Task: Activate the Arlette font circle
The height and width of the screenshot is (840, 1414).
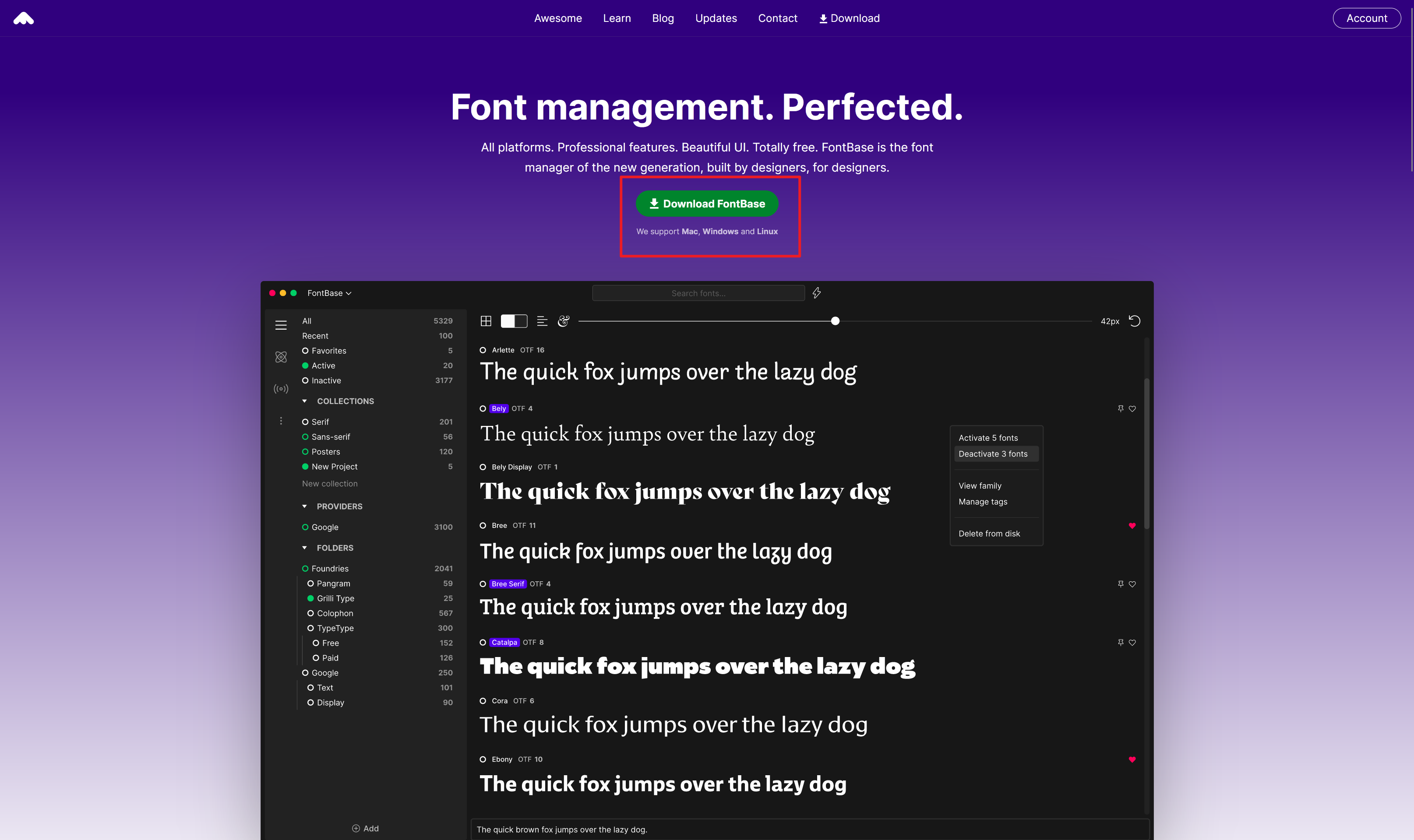Action: tap(483, 350)
